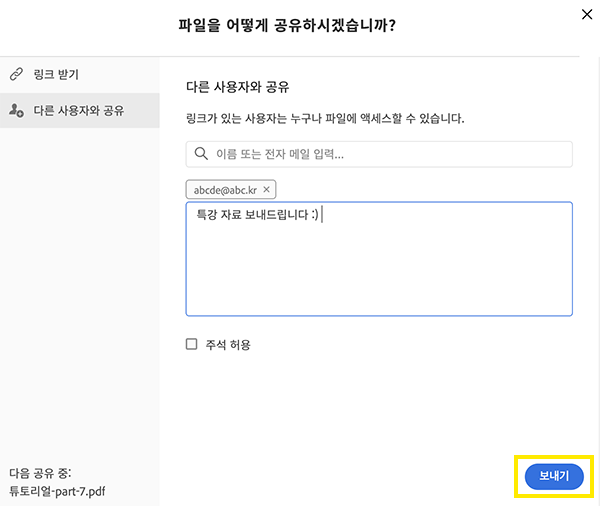This screenshot has width=600, height=506.
Task: Click the 튜토리얼-part-7.pdf file name
Action: coord(57,491)
